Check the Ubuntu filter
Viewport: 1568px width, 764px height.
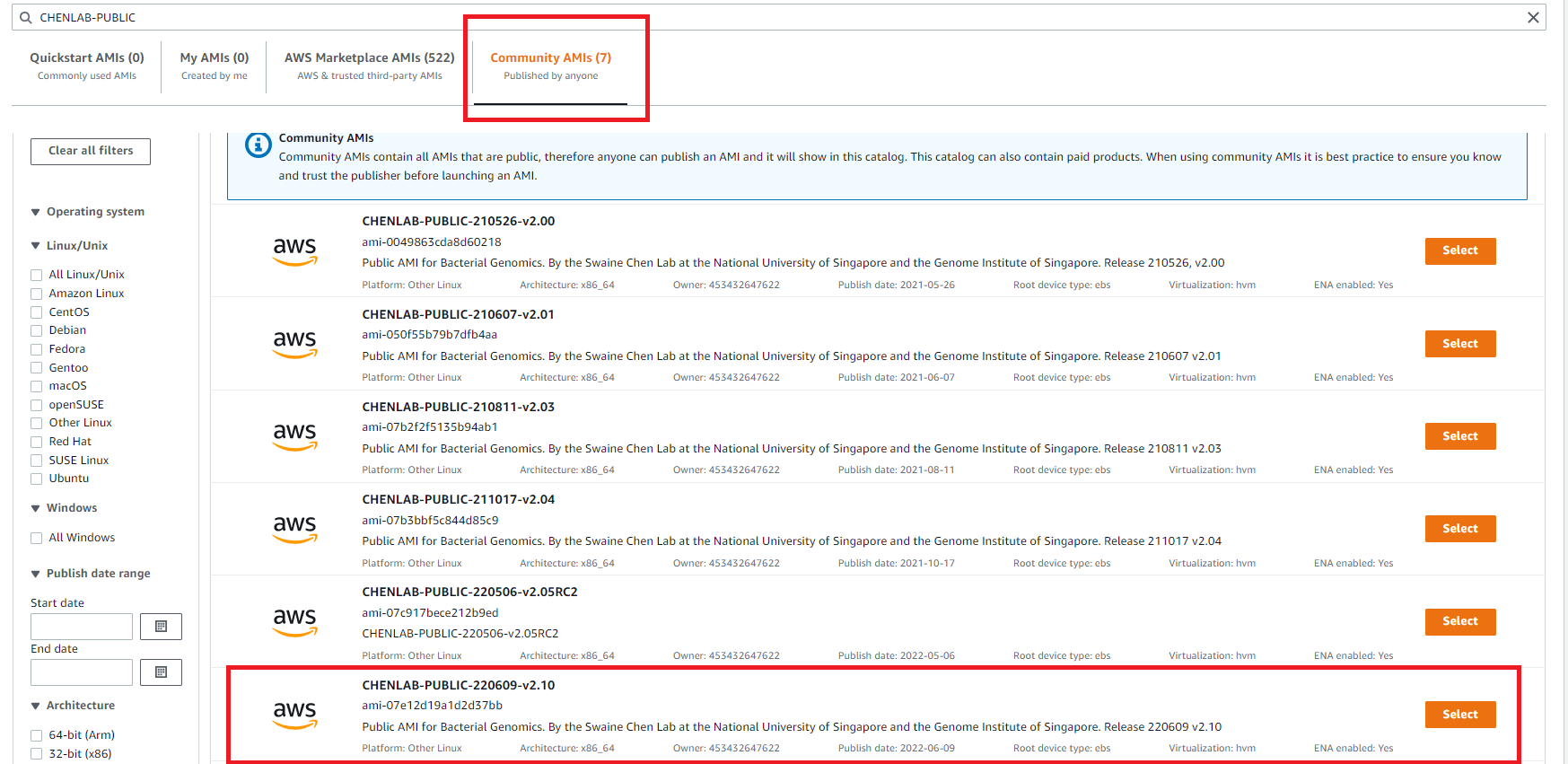pyautogui.click(x=37, y=479)
